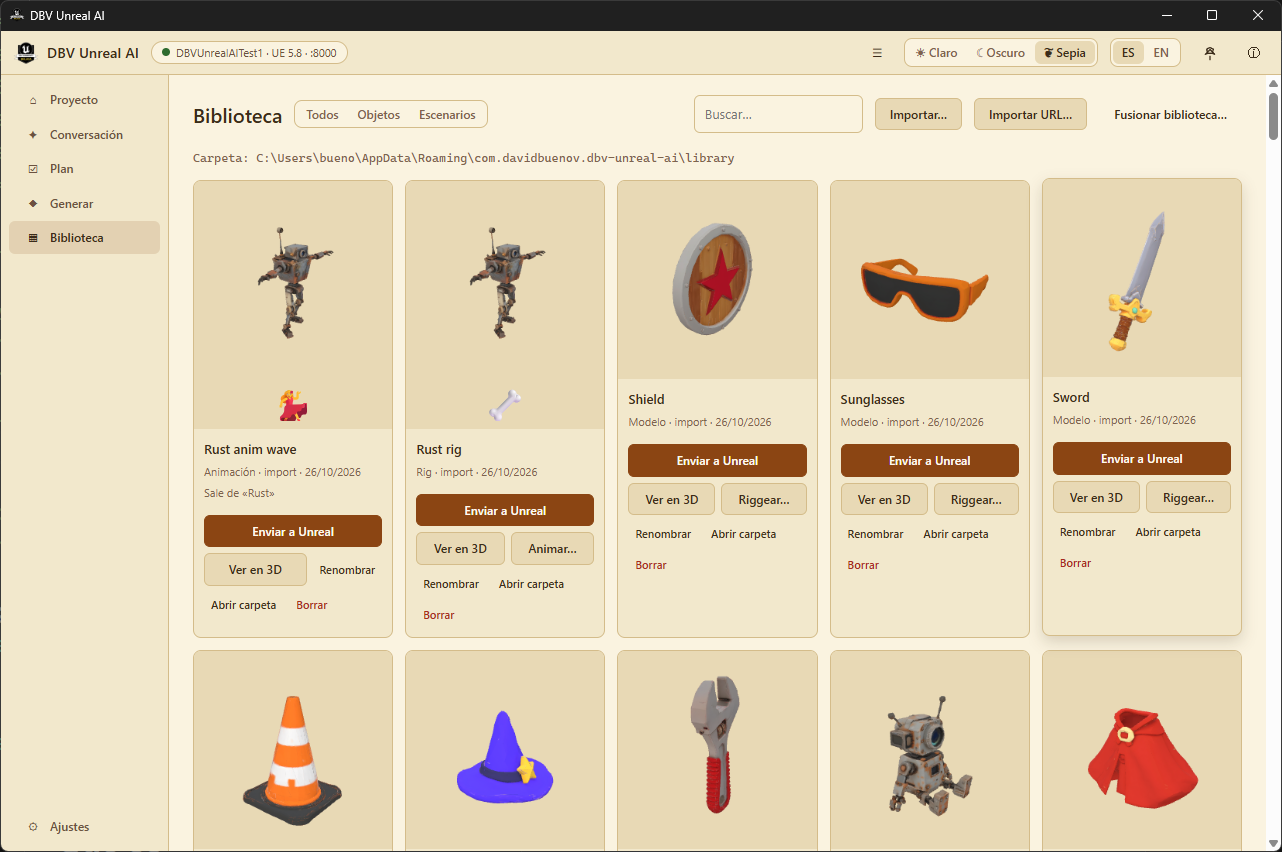Image resolution: width=1282 pixels, height=852 pixels.
Task: Click Borrar on the Shield card
Action: pyautogui.click(x=651, y=565)
